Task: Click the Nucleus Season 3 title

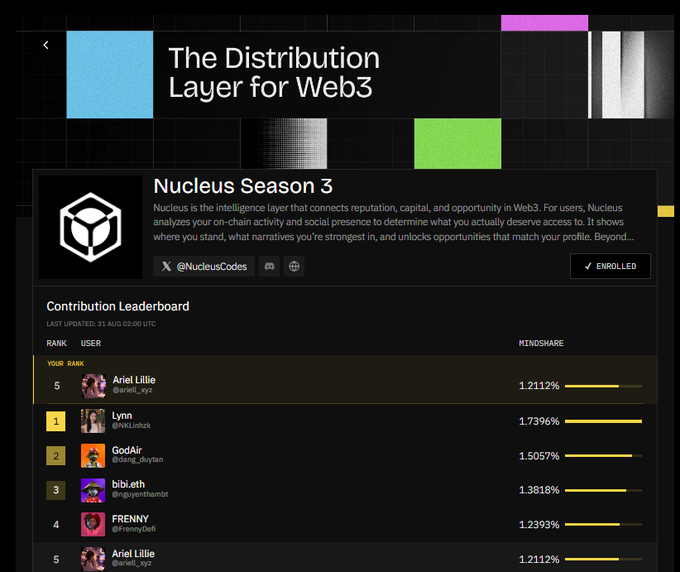Action: pos(243,186)
